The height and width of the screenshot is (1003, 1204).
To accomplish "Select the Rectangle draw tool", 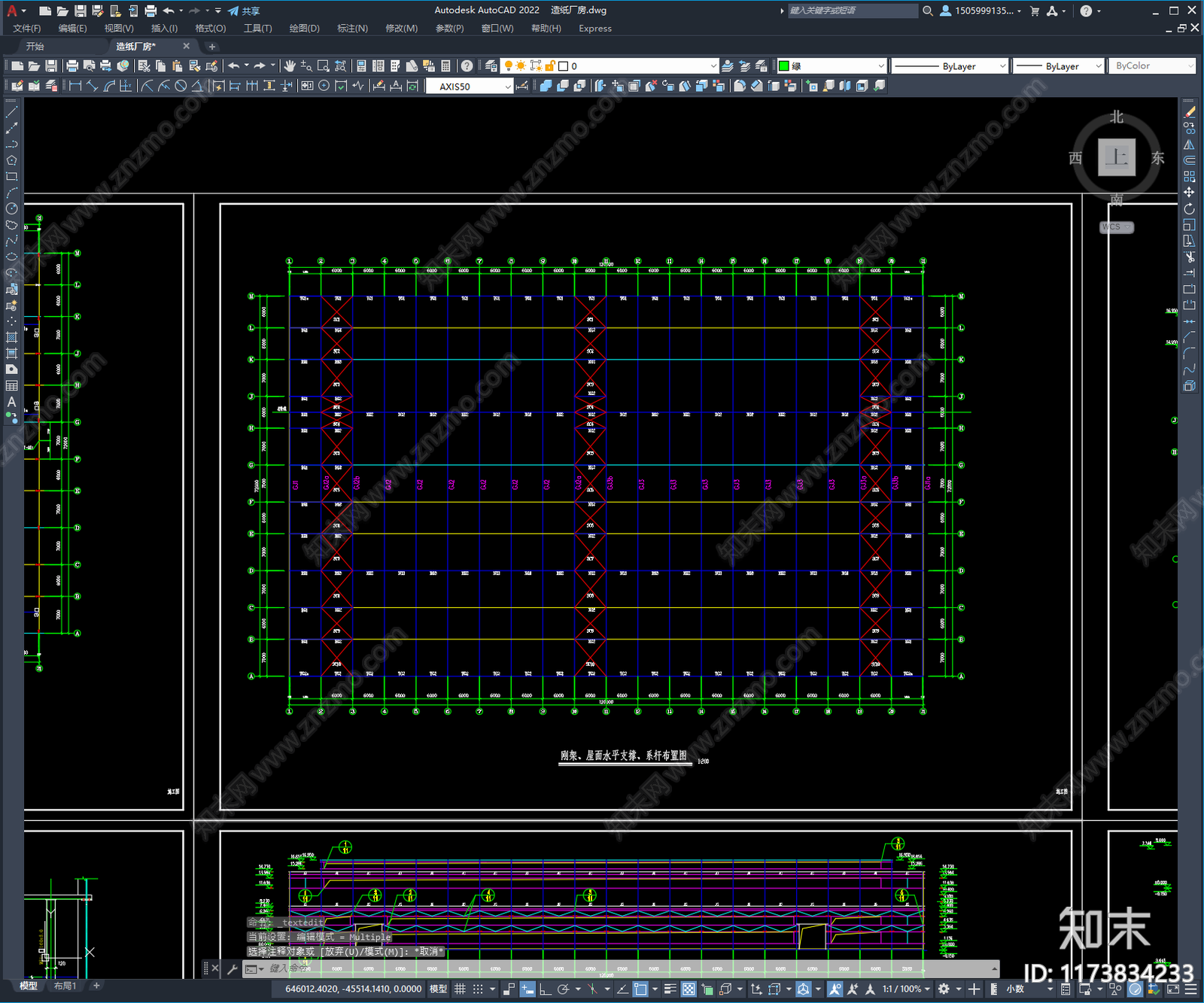I will (x=11, y=177).
